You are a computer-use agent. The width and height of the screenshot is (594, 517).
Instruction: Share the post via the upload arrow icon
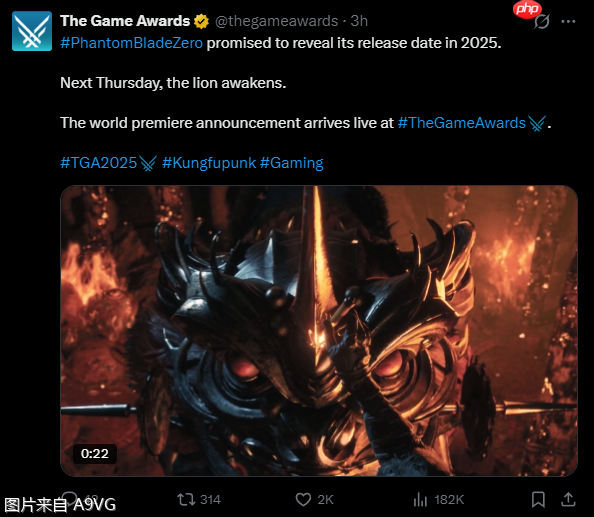tap(568, 499)
